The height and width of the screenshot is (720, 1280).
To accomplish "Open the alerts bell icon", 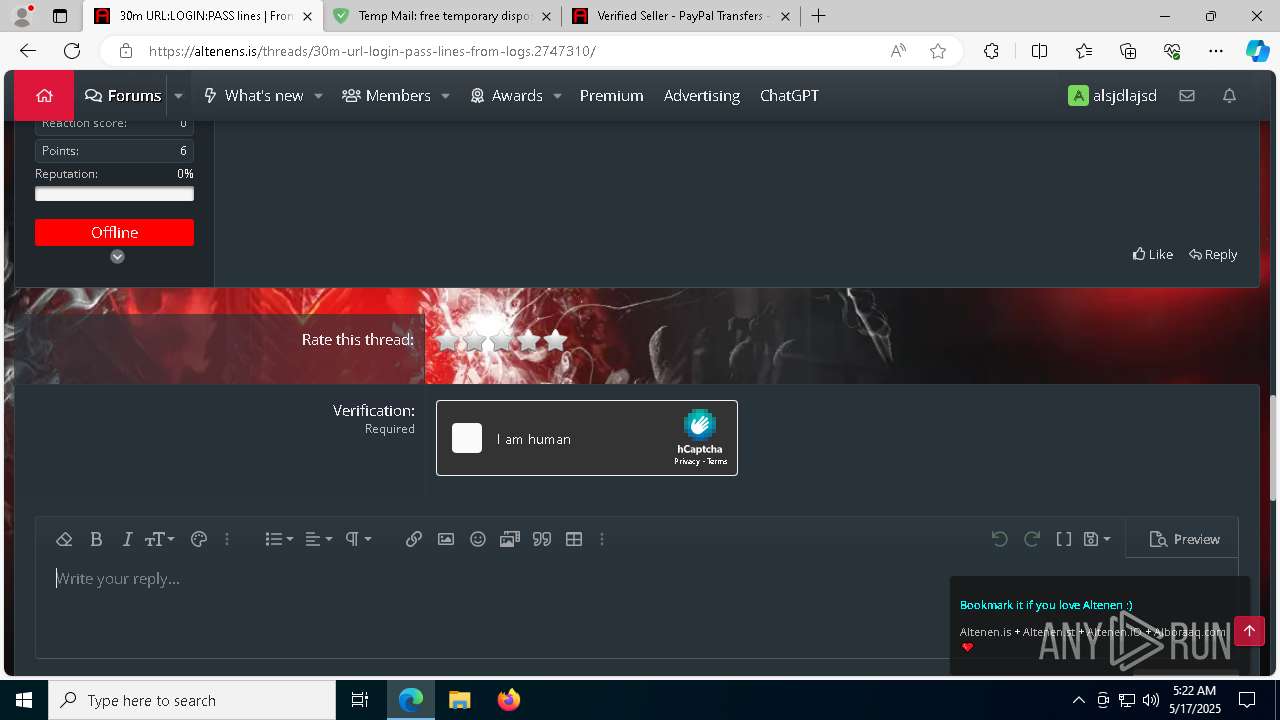I will click(x=1229, y=96).
